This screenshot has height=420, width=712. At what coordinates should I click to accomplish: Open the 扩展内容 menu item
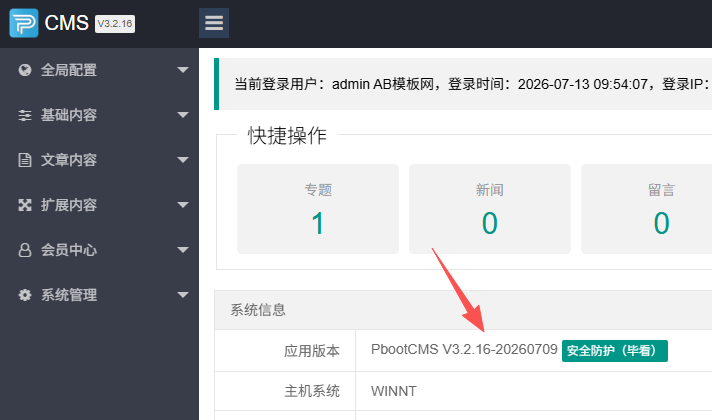(99, 205)
